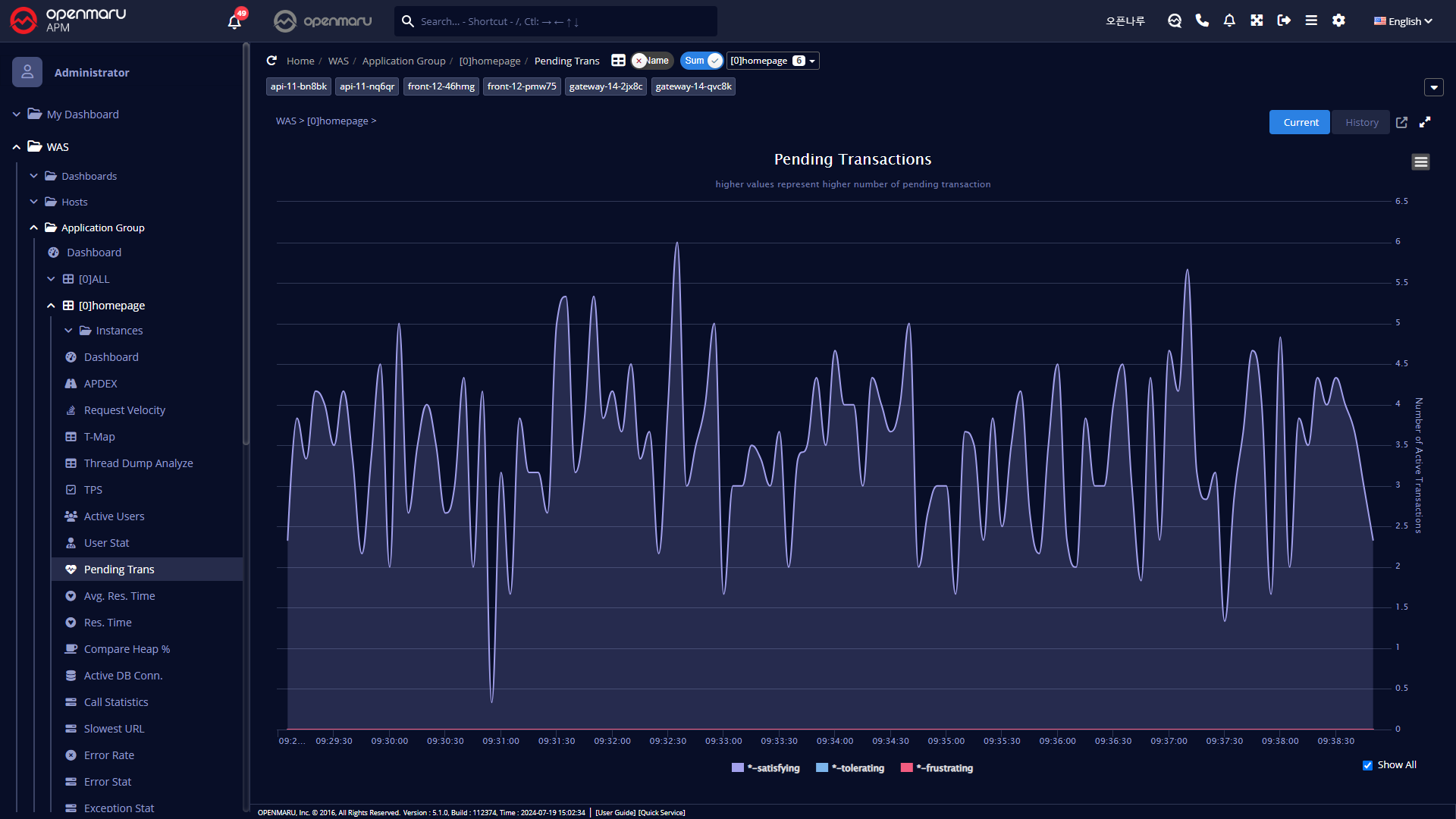This screenshot has height=819, width=1456.
Task: Click the refresh icon beside Home breadcrumb
Action: click(271, 61)
